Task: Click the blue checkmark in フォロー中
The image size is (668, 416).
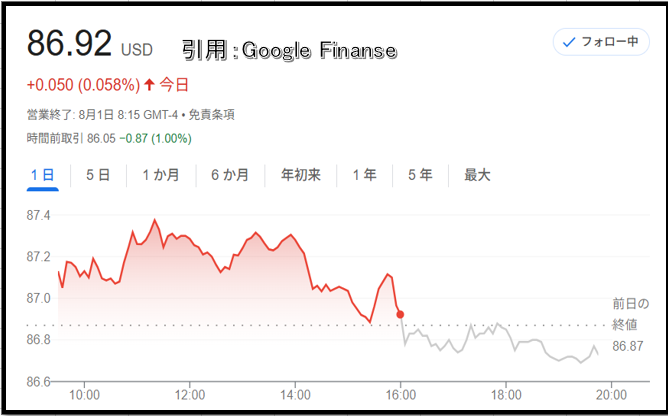Action: [569, 42]
